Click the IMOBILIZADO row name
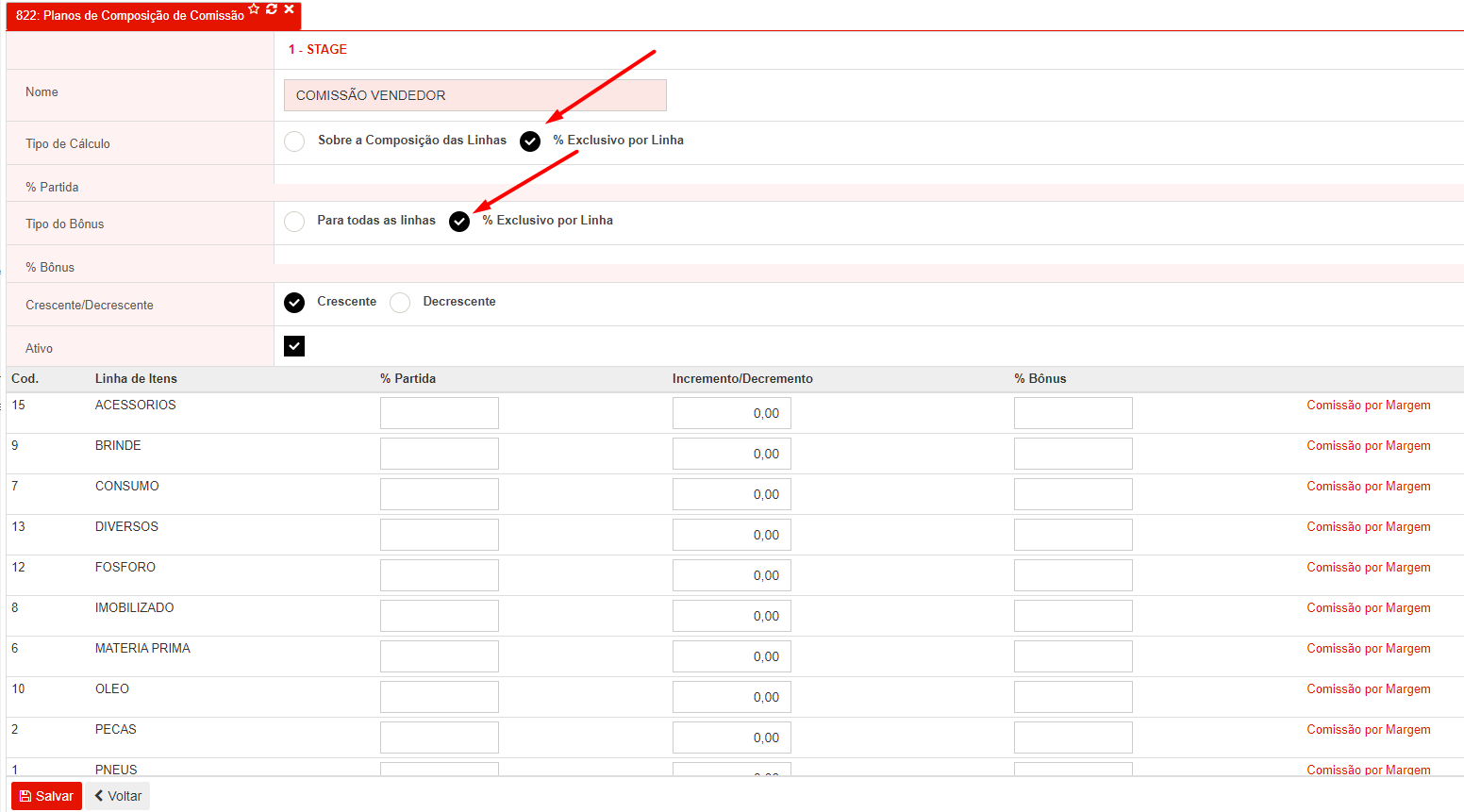Image resolution: width=1464 pixels, height=812 pixels. tap(135, 608)
